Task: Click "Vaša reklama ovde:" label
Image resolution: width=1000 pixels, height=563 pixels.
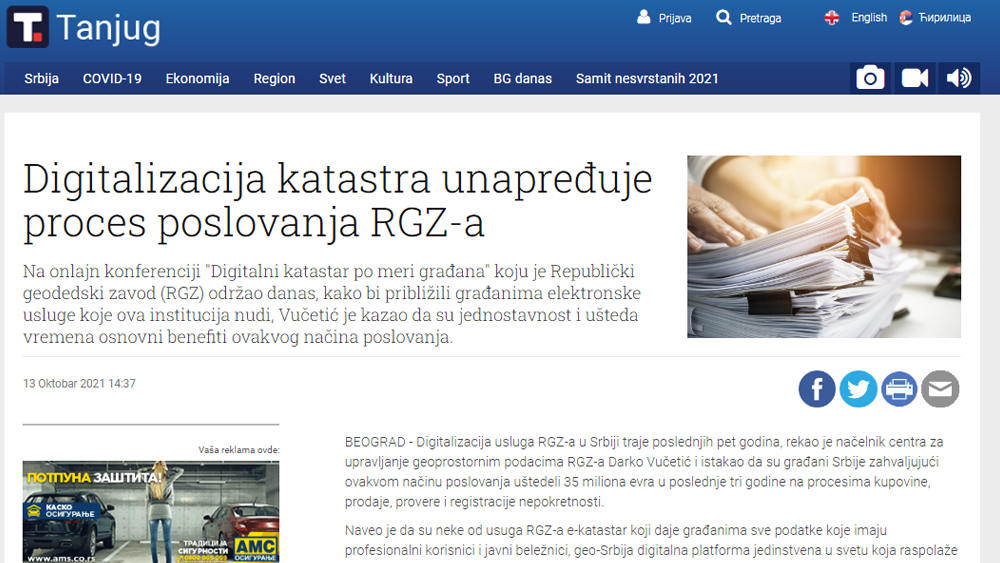Action: [239, 450]
